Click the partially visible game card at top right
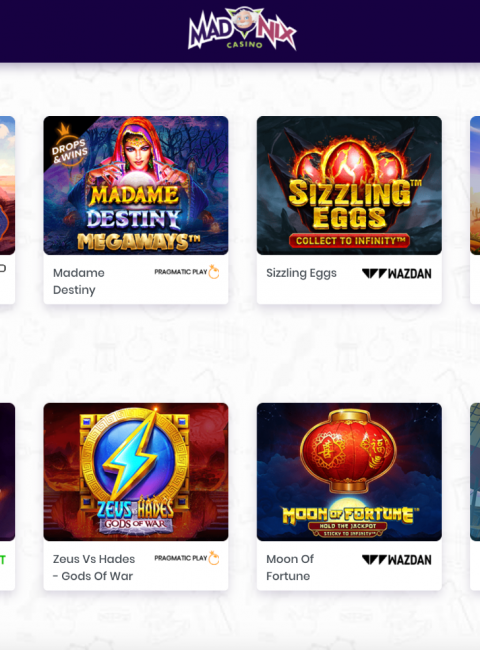Image resolution: width=480 pixels, height=650 pixels. tap(475, 210)
